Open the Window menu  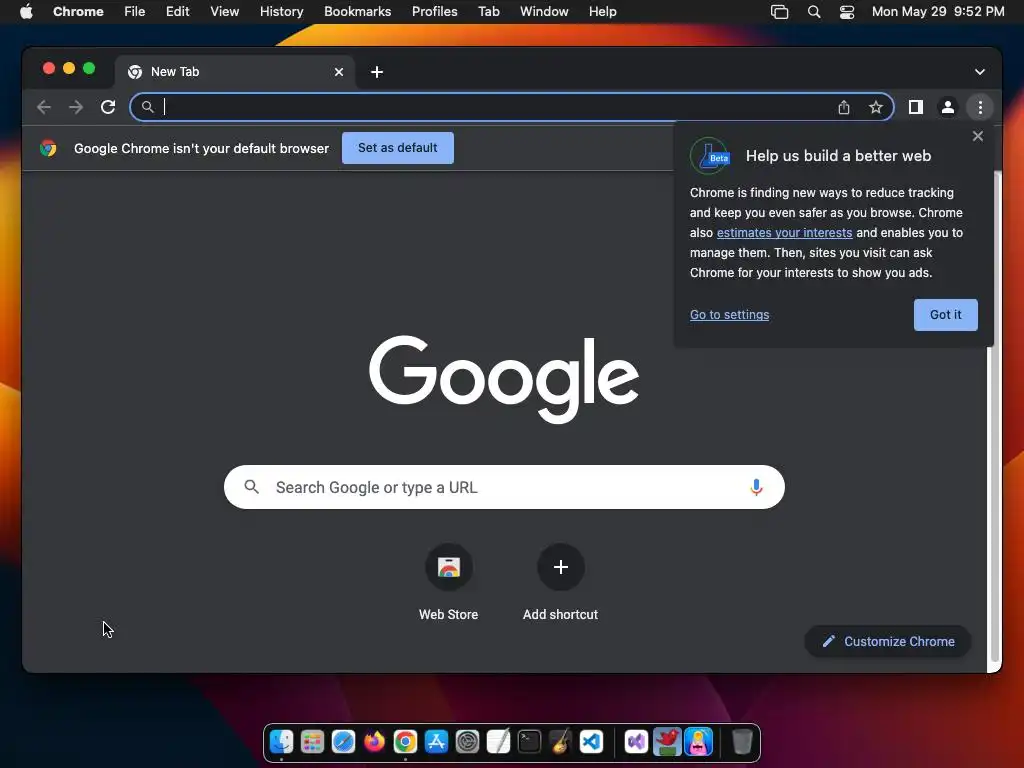[x=544, y=12]
